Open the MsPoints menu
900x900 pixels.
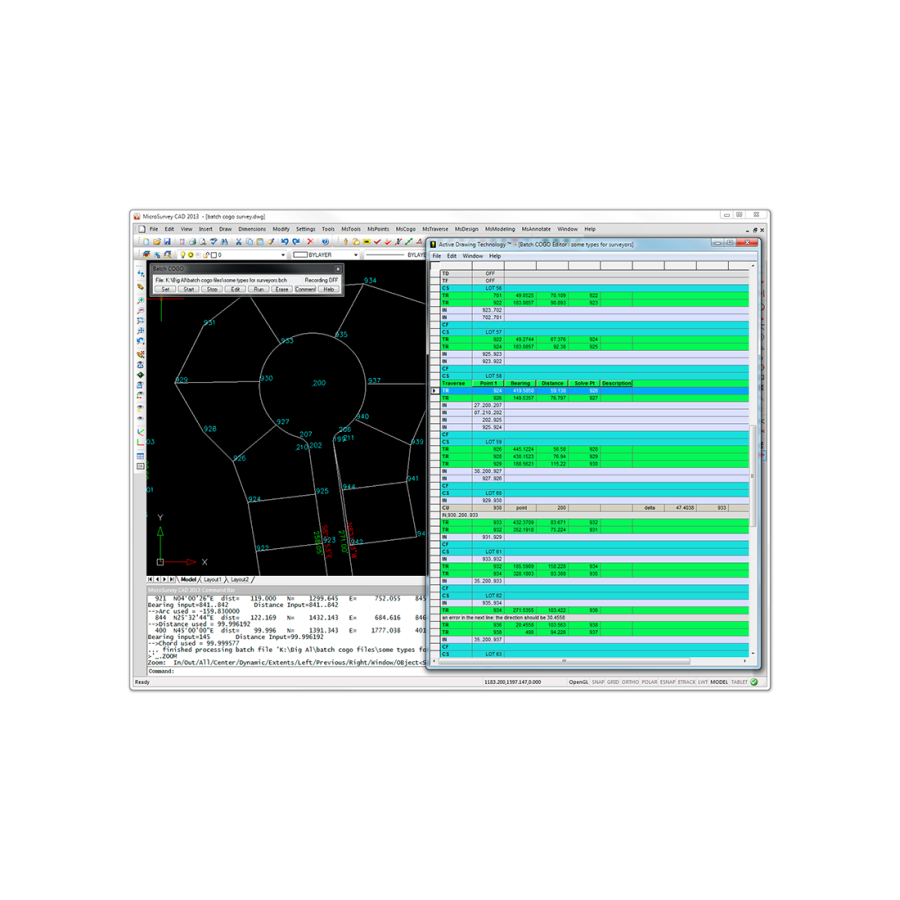[378, 229]
